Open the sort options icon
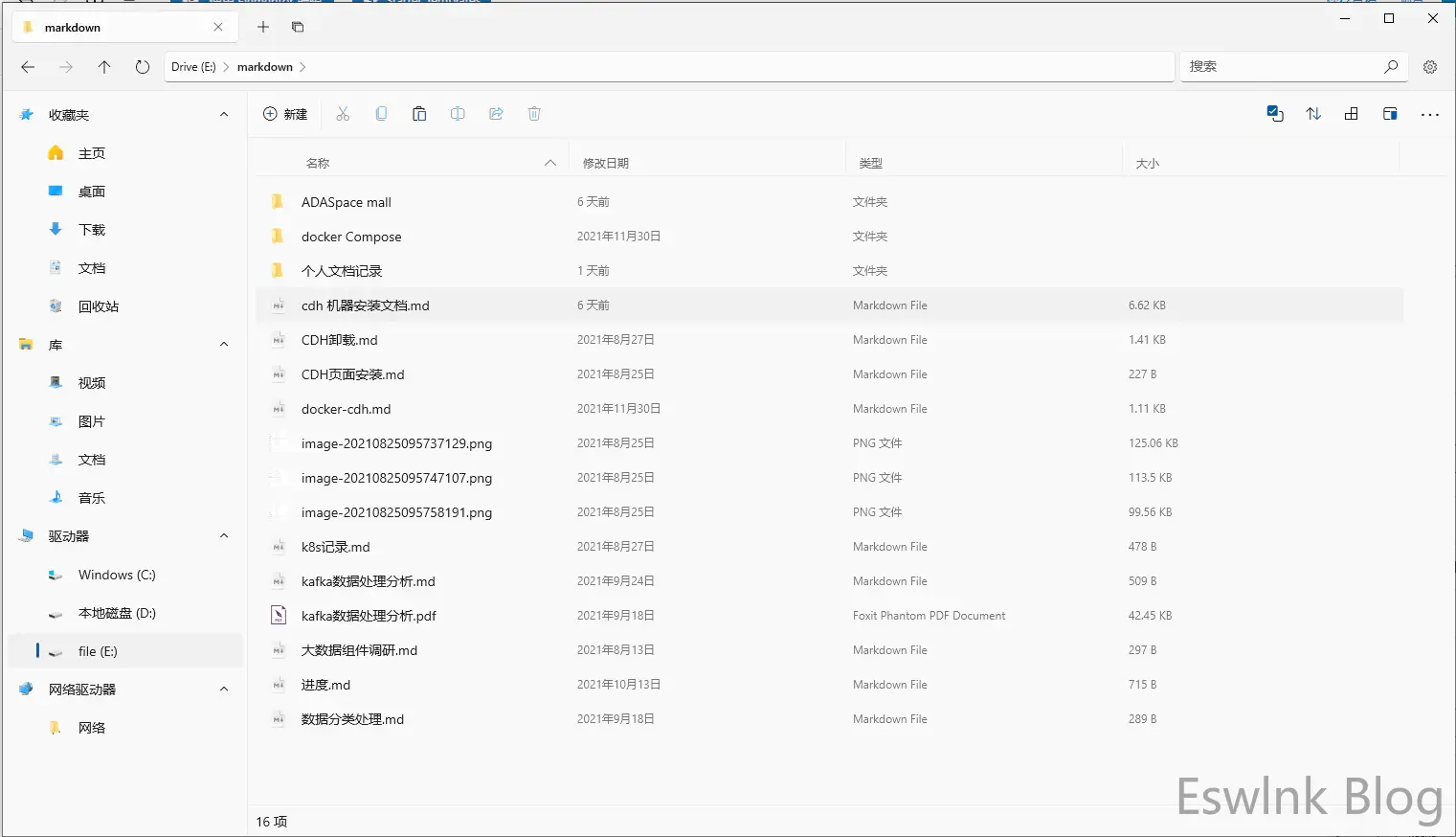Screen dimensions: 1456x837 point(1313,114)
